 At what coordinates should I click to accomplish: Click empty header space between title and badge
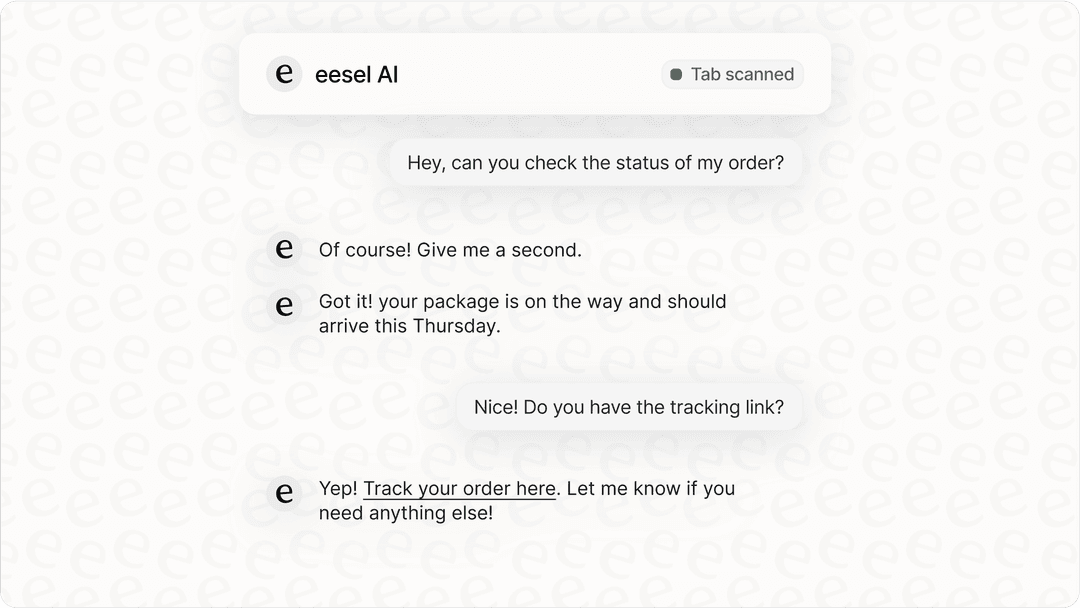[x=530, y=74]
